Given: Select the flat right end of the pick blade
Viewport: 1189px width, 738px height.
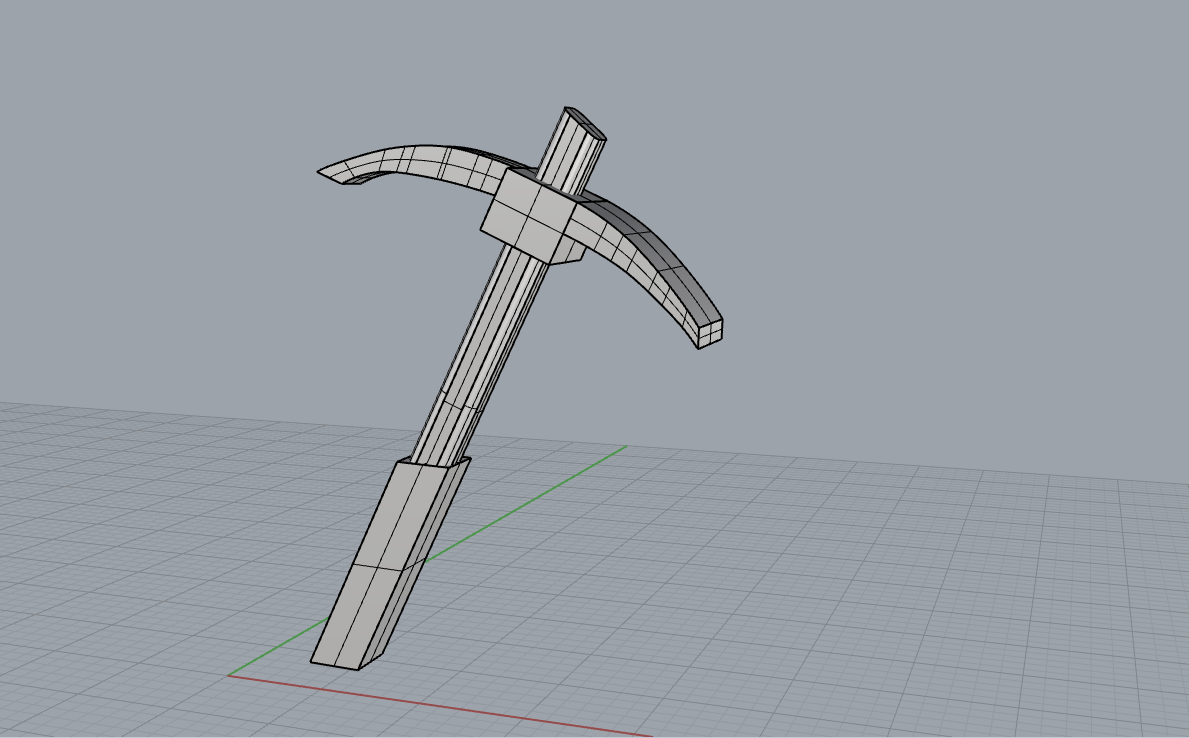Looking at the screenshot, I should coord(710,333).
